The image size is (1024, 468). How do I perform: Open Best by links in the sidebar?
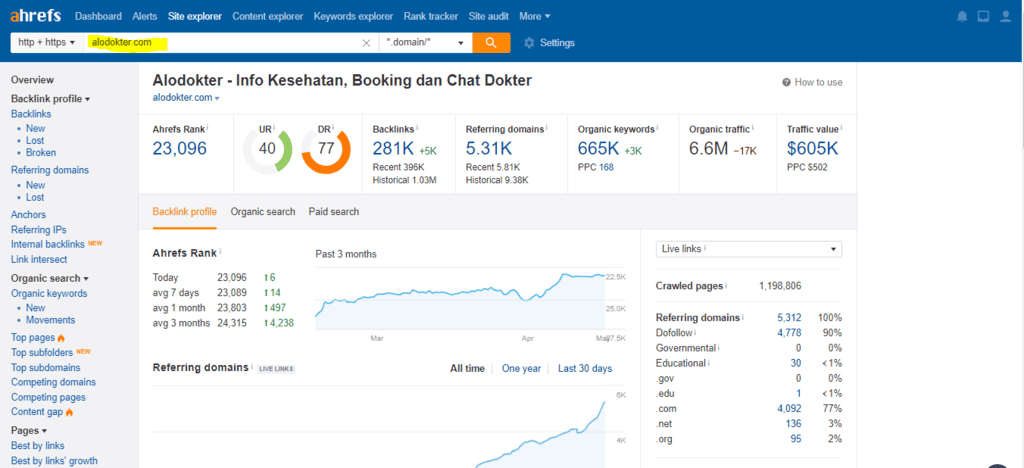[38, 446]
